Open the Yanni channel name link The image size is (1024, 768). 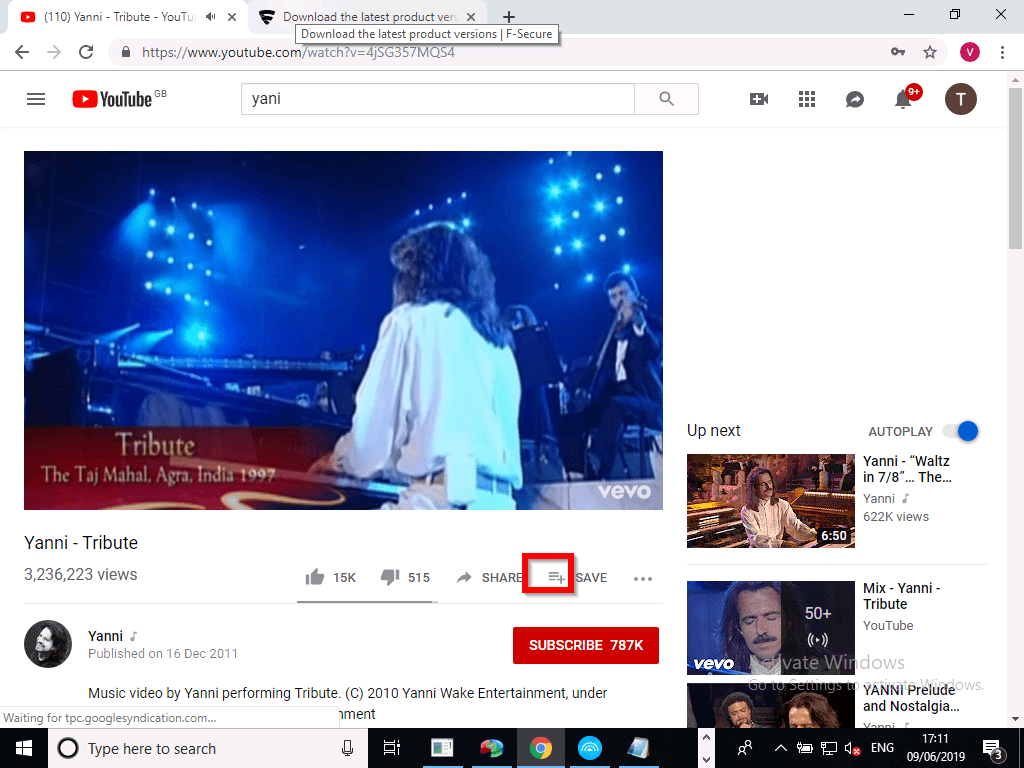(x=105, y=636)
